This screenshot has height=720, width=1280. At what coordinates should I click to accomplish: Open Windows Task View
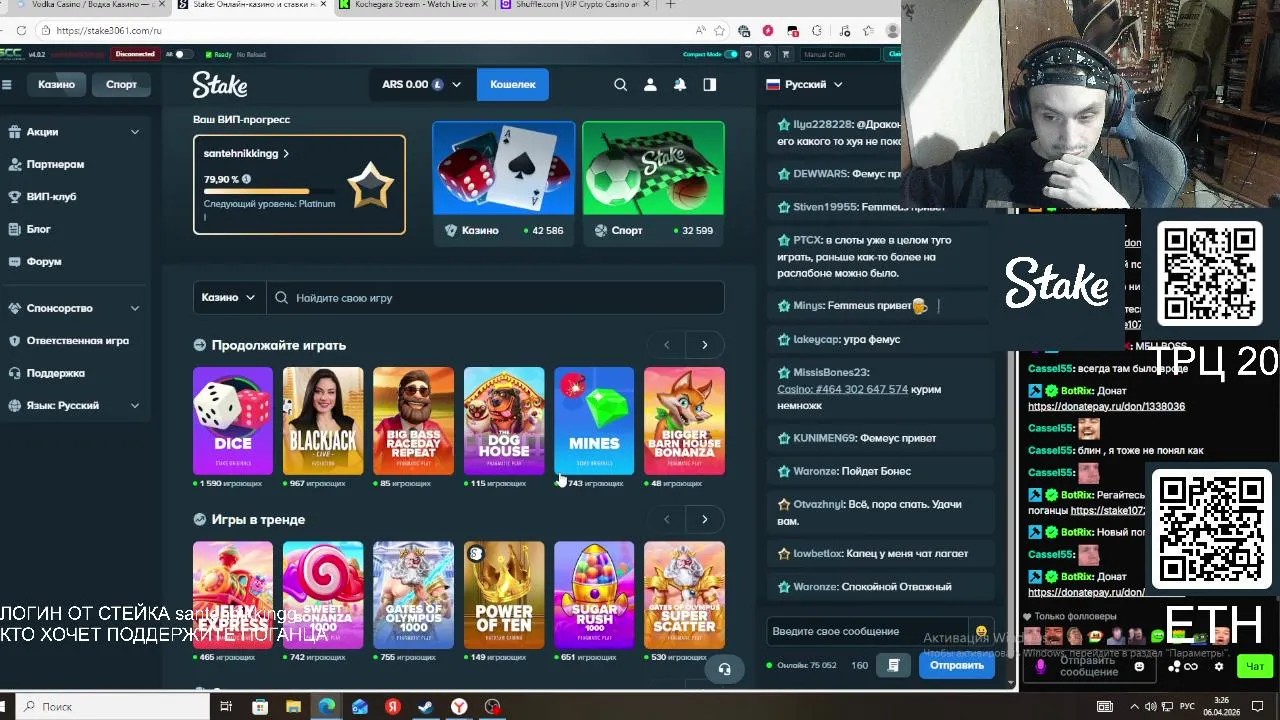coord(226,707)
